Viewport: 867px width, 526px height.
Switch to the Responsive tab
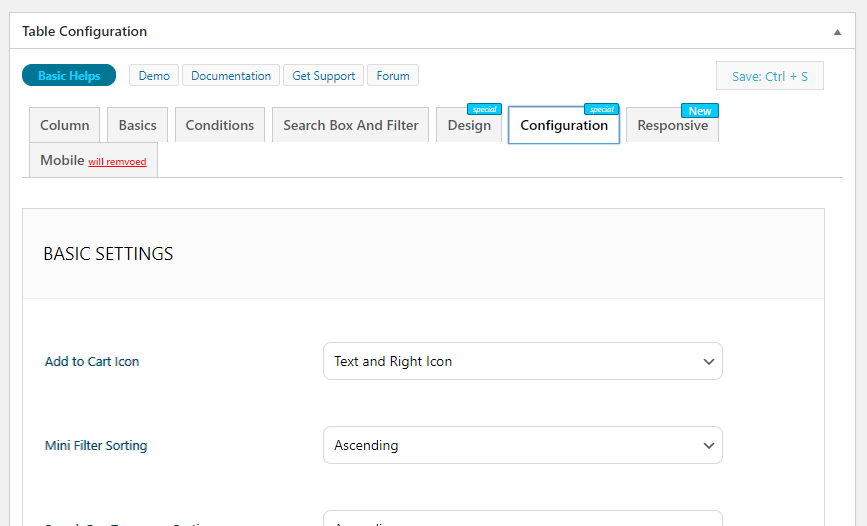click(x=672, y=125)
